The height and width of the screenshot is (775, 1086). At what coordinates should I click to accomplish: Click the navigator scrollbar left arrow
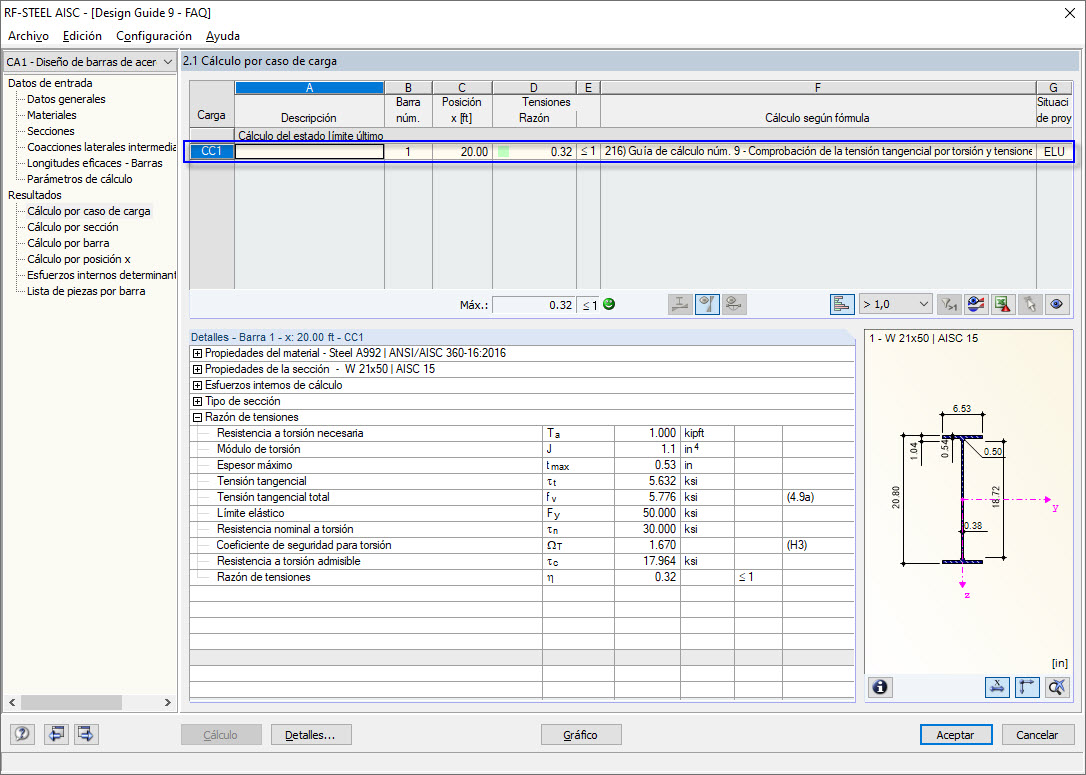(x=12, y=702)
